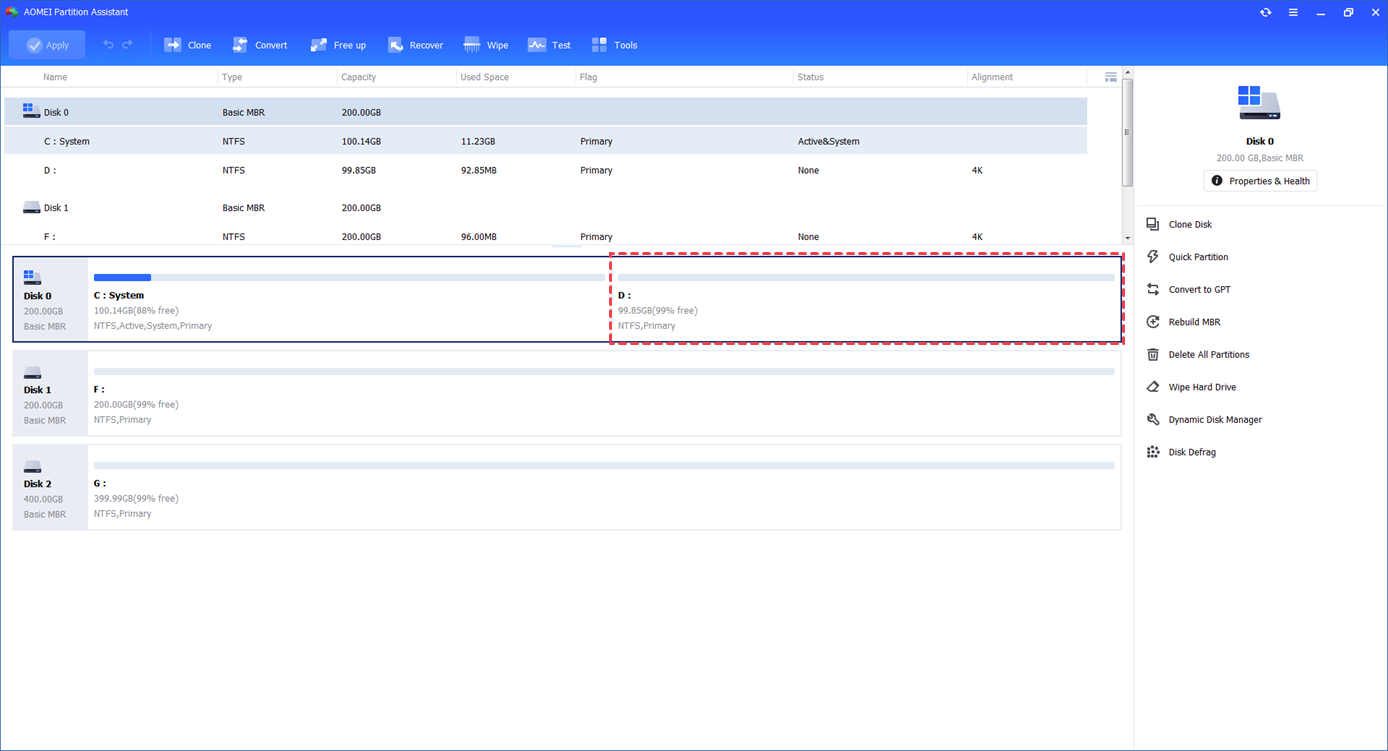
Task: Sort by Flag column header
Action: pyautogui.click(x=588, y=77)
